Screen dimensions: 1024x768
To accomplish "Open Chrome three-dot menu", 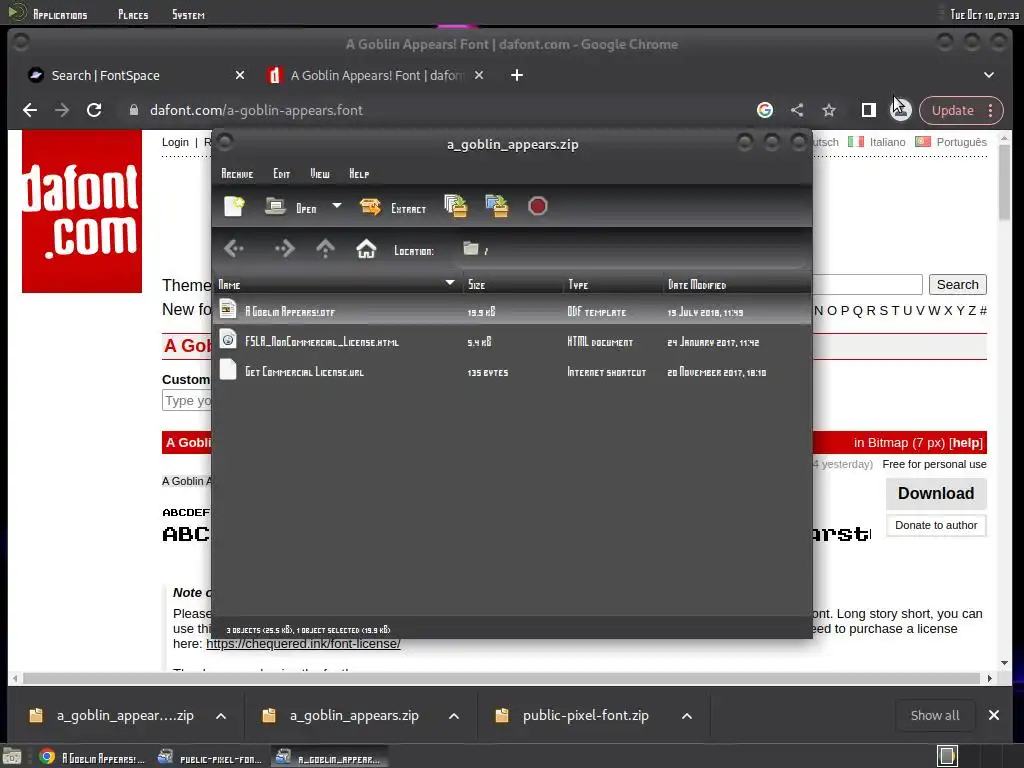I will (x=991, y=110).
